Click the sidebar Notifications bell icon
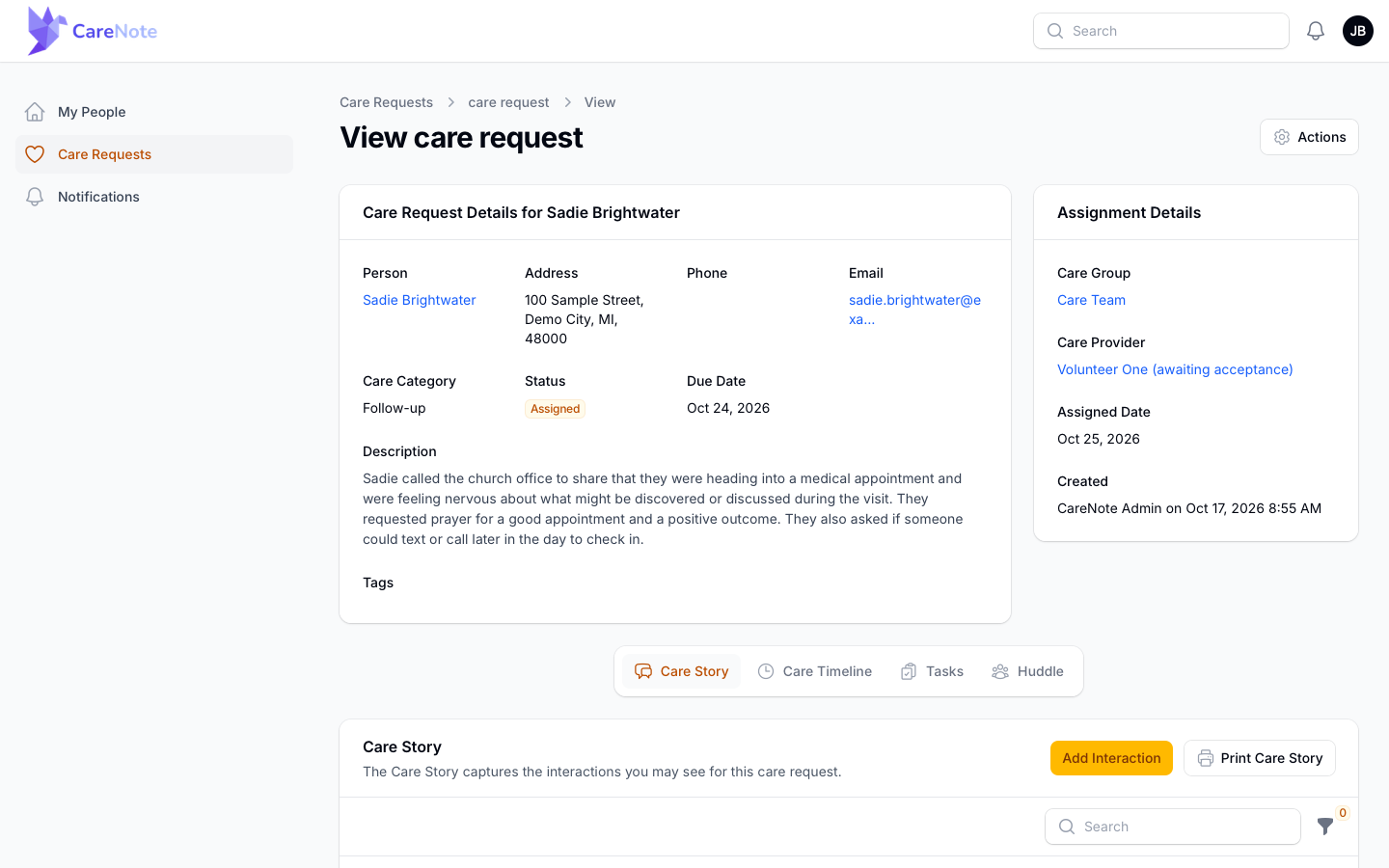Screen dimensions: 1389x868 [35, 197]
